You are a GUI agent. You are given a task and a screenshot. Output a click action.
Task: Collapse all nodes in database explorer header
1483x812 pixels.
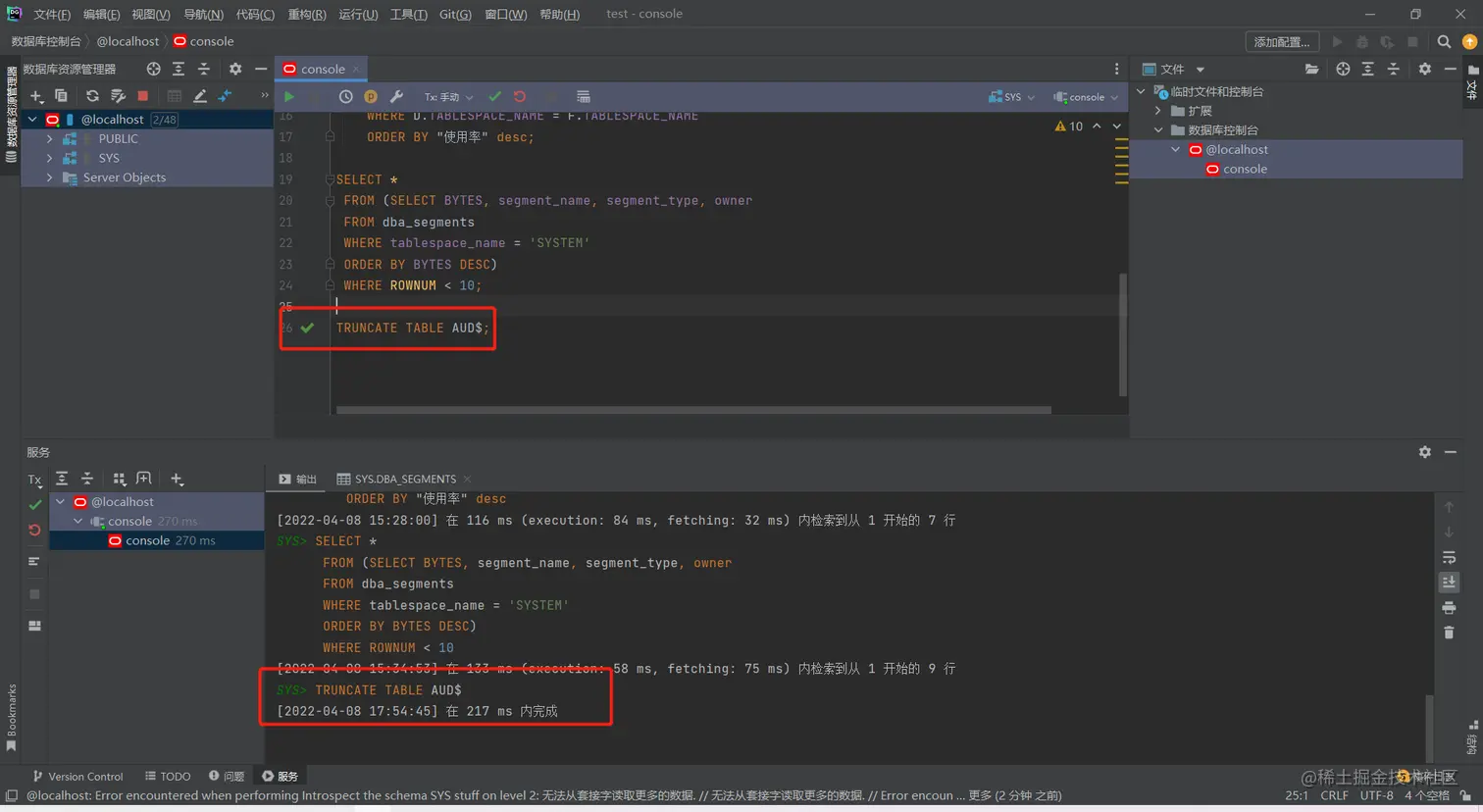(204, 69)
